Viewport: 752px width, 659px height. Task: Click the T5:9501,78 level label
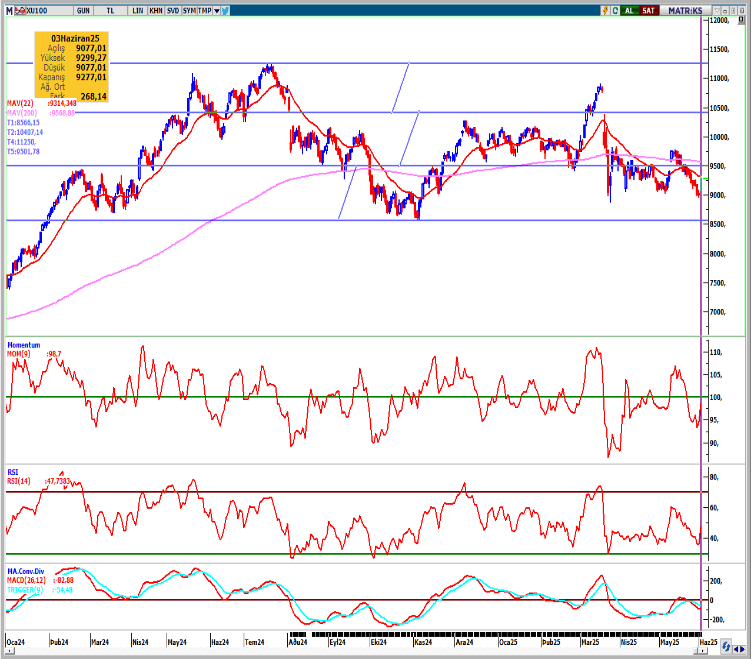point(23,152)
